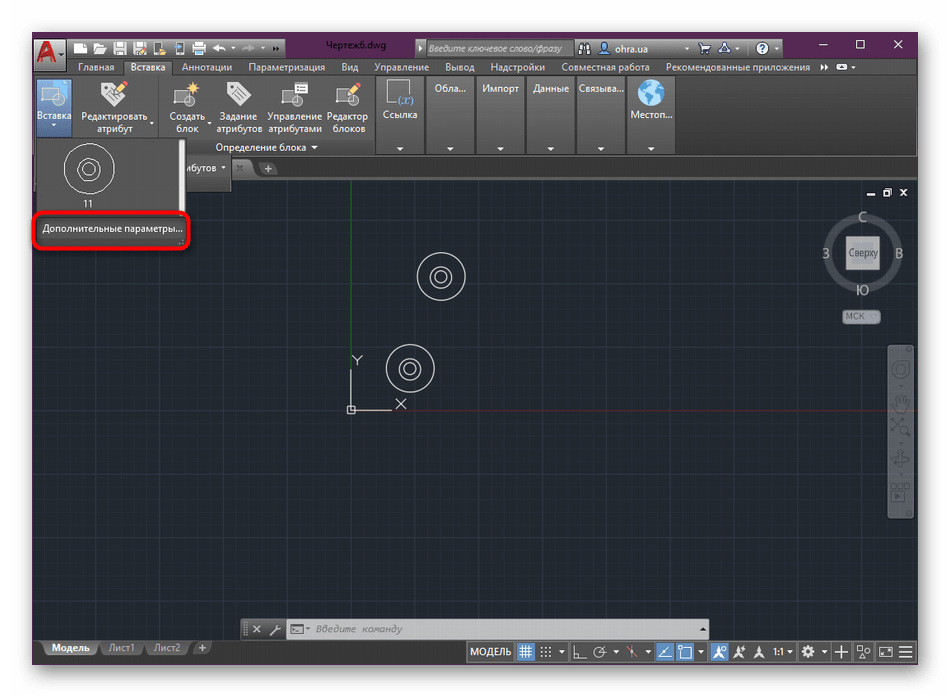950x697 pixels.
Task: Switch to the Аннотации ribbon tab
Action: pyautogui.click(x=207, y=67)
